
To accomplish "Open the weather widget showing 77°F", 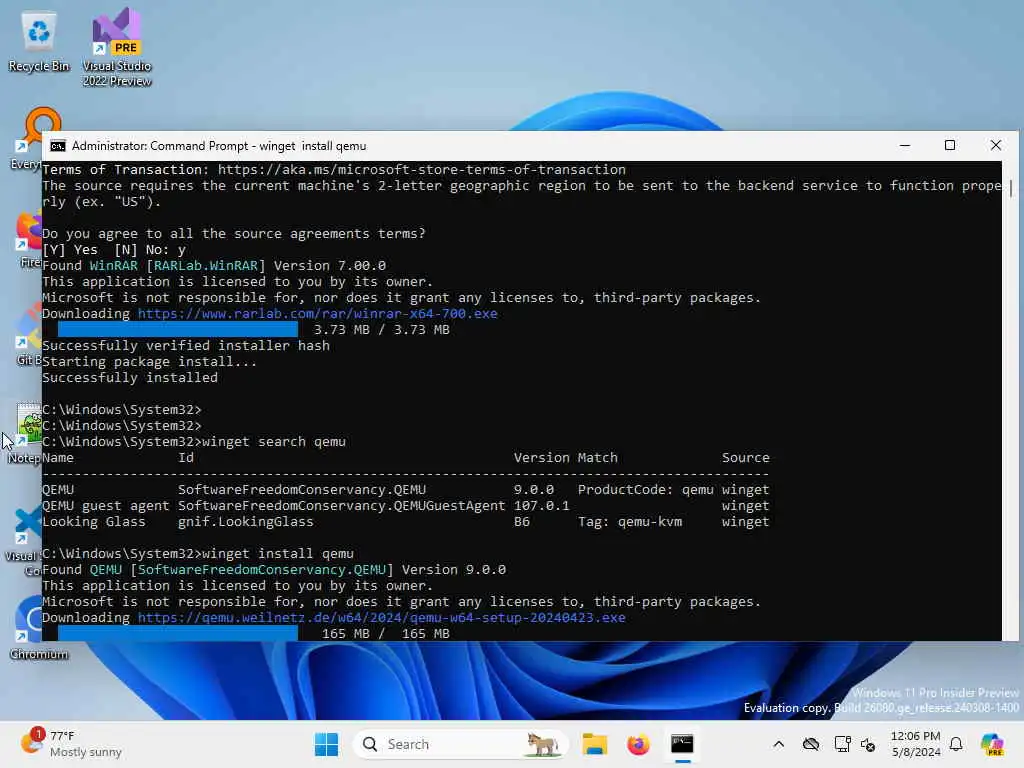I will tap(71, 744).
